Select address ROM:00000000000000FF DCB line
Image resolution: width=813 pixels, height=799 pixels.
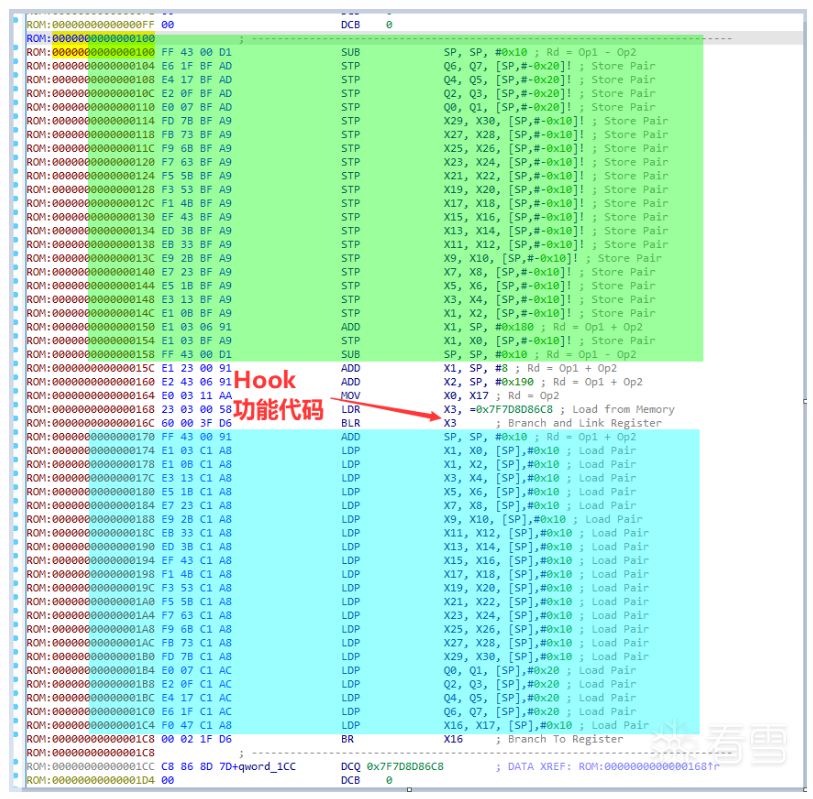pos(209,25)
